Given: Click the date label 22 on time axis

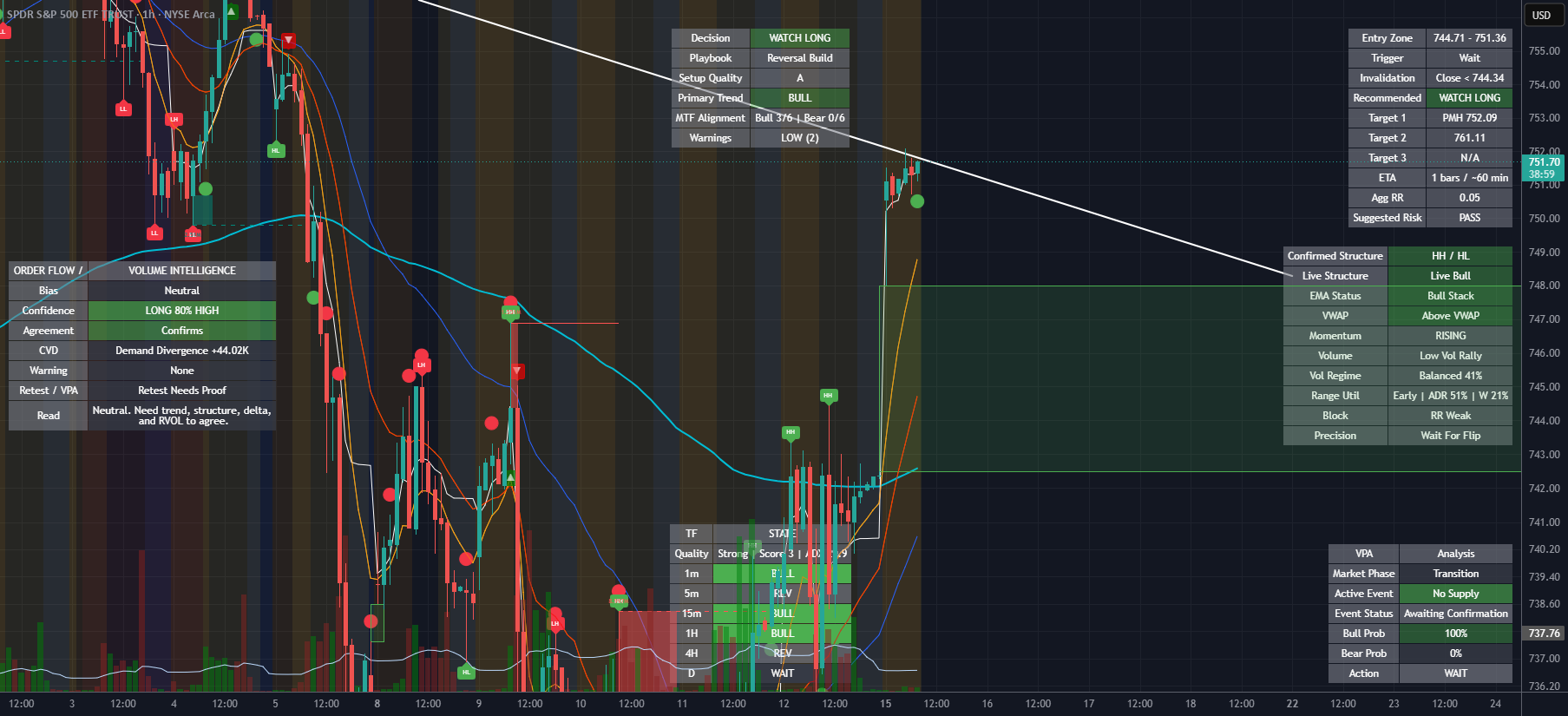Looking at the screenshot, I should 1292,704.
